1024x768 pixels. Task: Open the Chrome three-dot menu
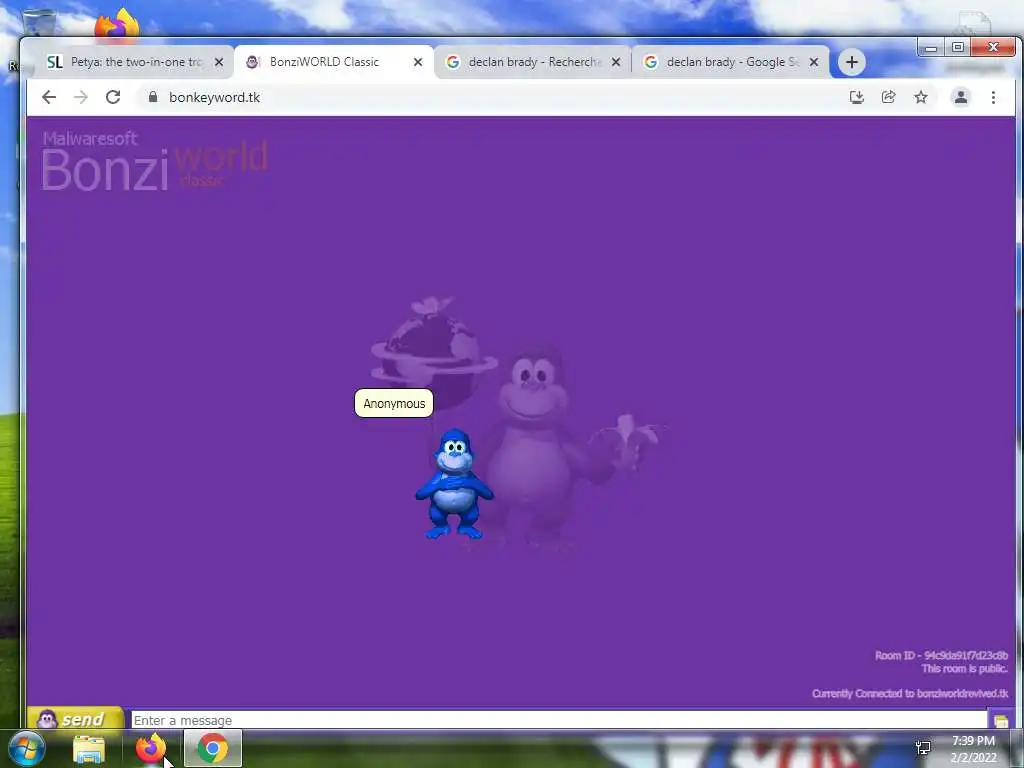pos(993,97)
